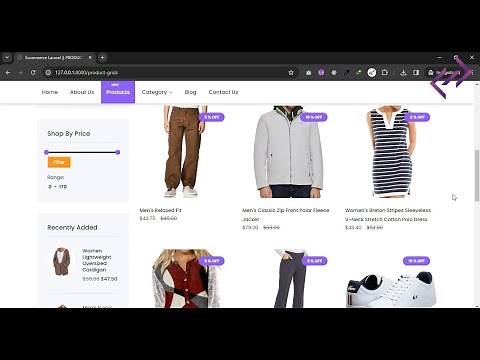Reload the product grids page
The height and width of the screenshot is (360, 480).
pyautogui.click(x=33, y=72)
